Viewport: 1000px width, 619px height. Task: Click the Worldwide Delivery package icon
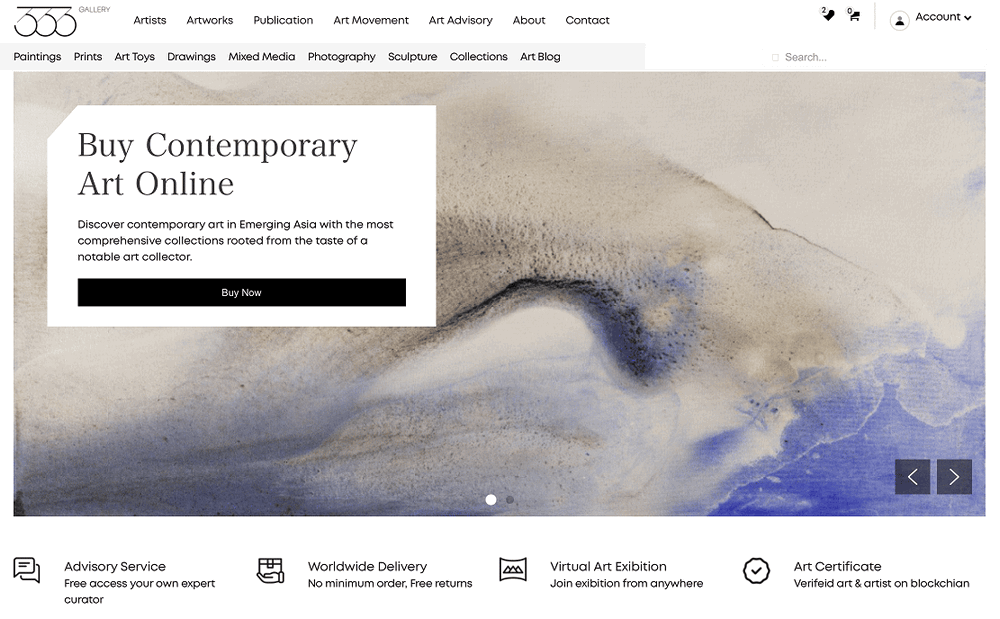point(270,570)
